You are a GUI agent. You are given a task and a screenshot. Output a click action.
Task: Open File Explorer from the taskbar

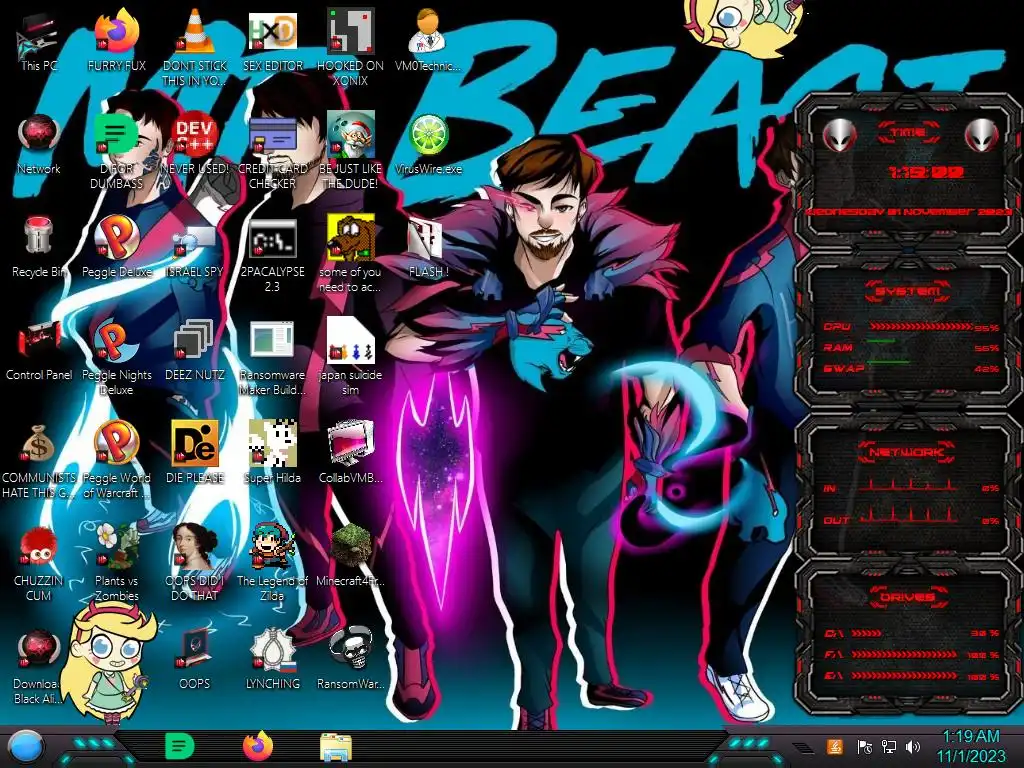[336, 746]
